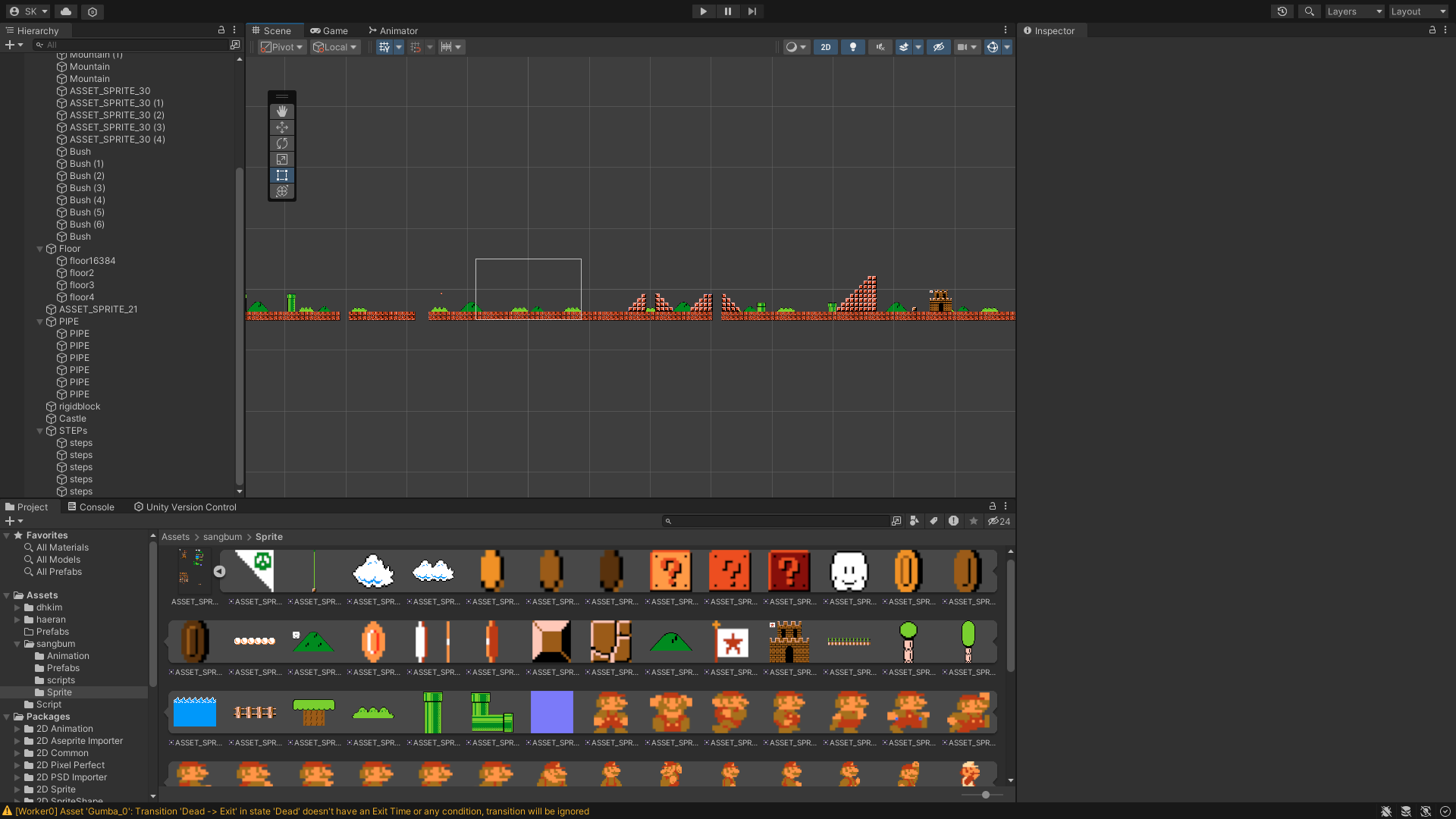
Task: Switch to the Game tab
Action: [329, 30]
